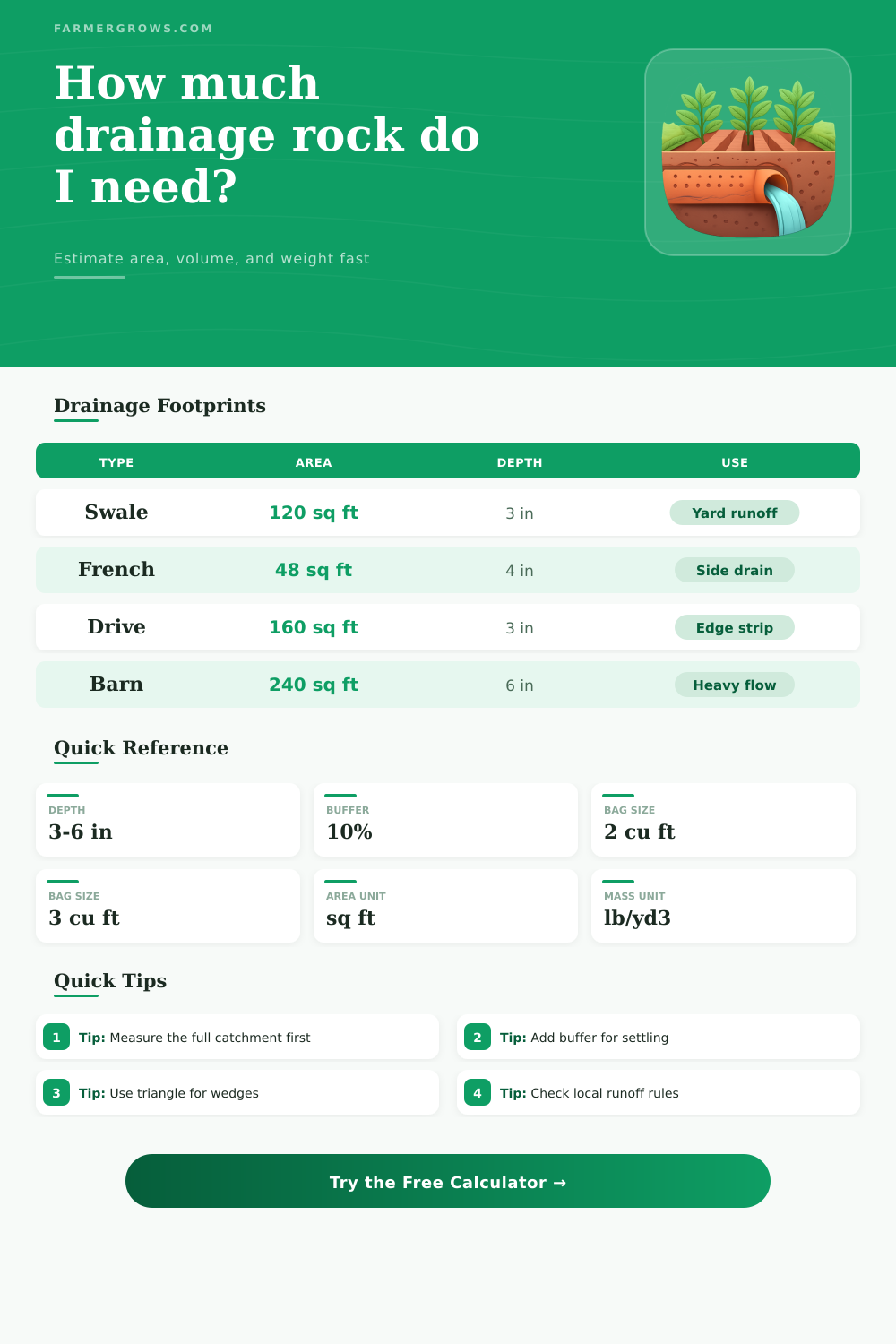Click the 120 sq ft area value
The image size is (896, 1344).
tap(314, 513)
